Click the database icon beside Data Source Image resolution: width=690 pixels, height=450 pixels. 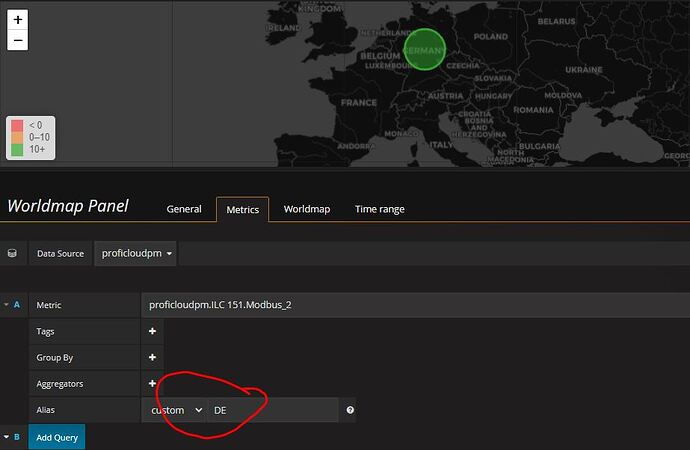(x=12, y=253)
